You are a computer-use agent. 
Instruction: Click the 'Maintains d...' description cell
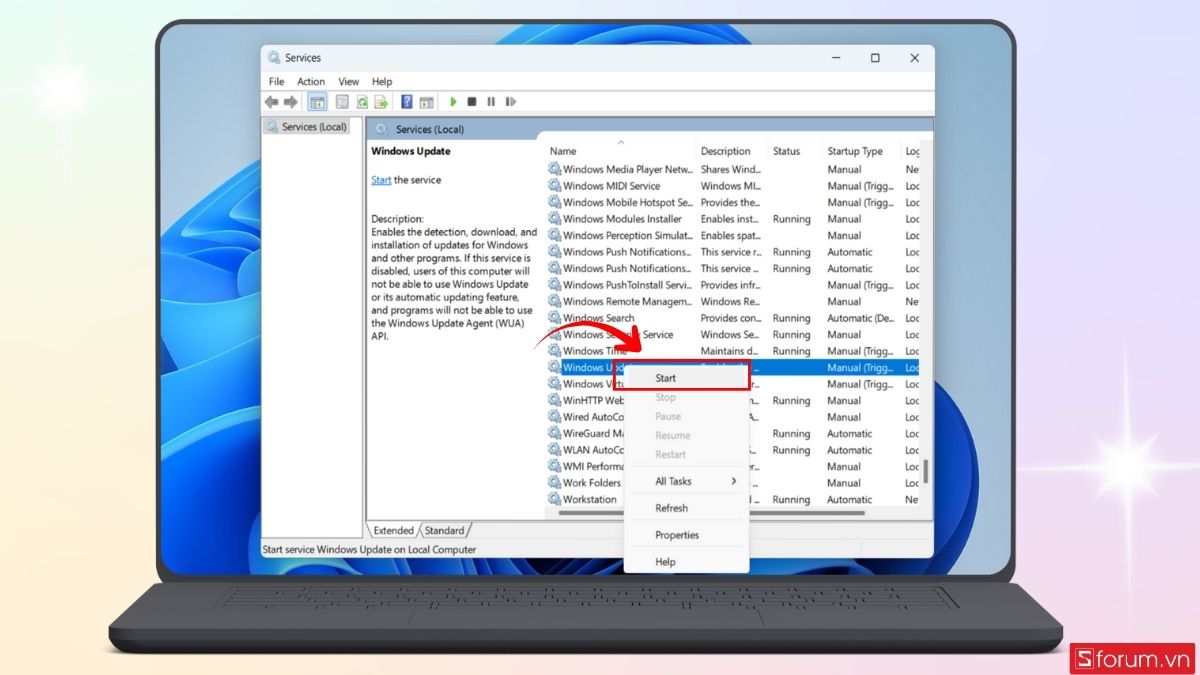pyautogui.click(x=730, y=351)
